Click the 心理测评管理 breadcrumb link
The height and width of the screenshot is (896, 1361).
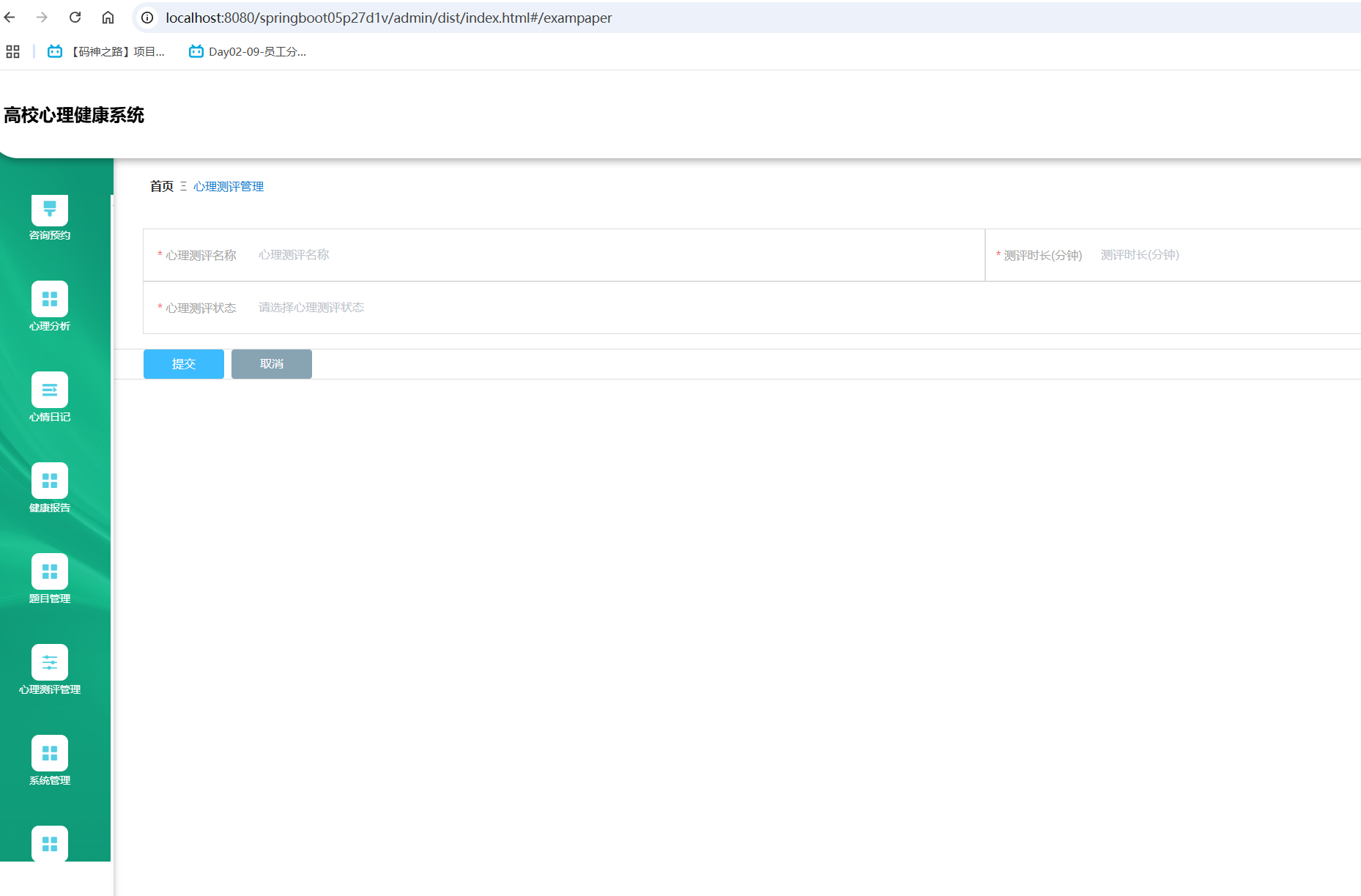click(x=229, y=187)
